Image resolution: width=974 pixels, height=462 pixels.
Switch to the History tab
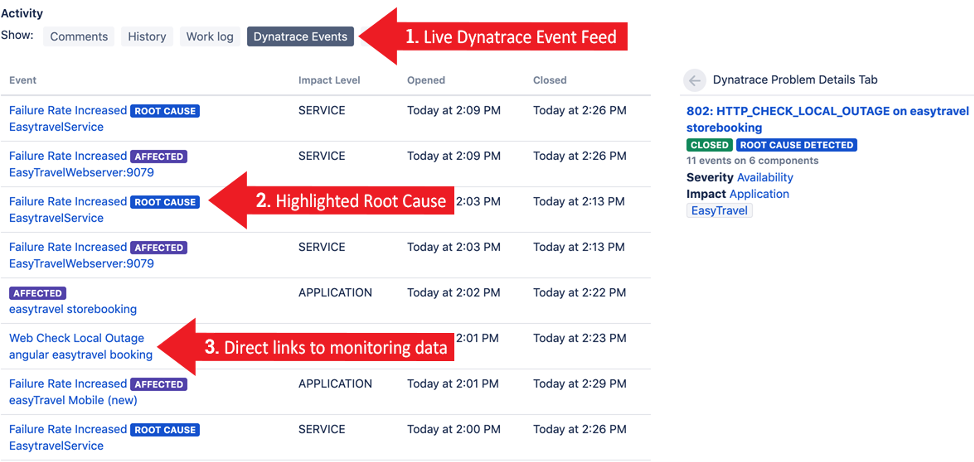tap(147, 37)
